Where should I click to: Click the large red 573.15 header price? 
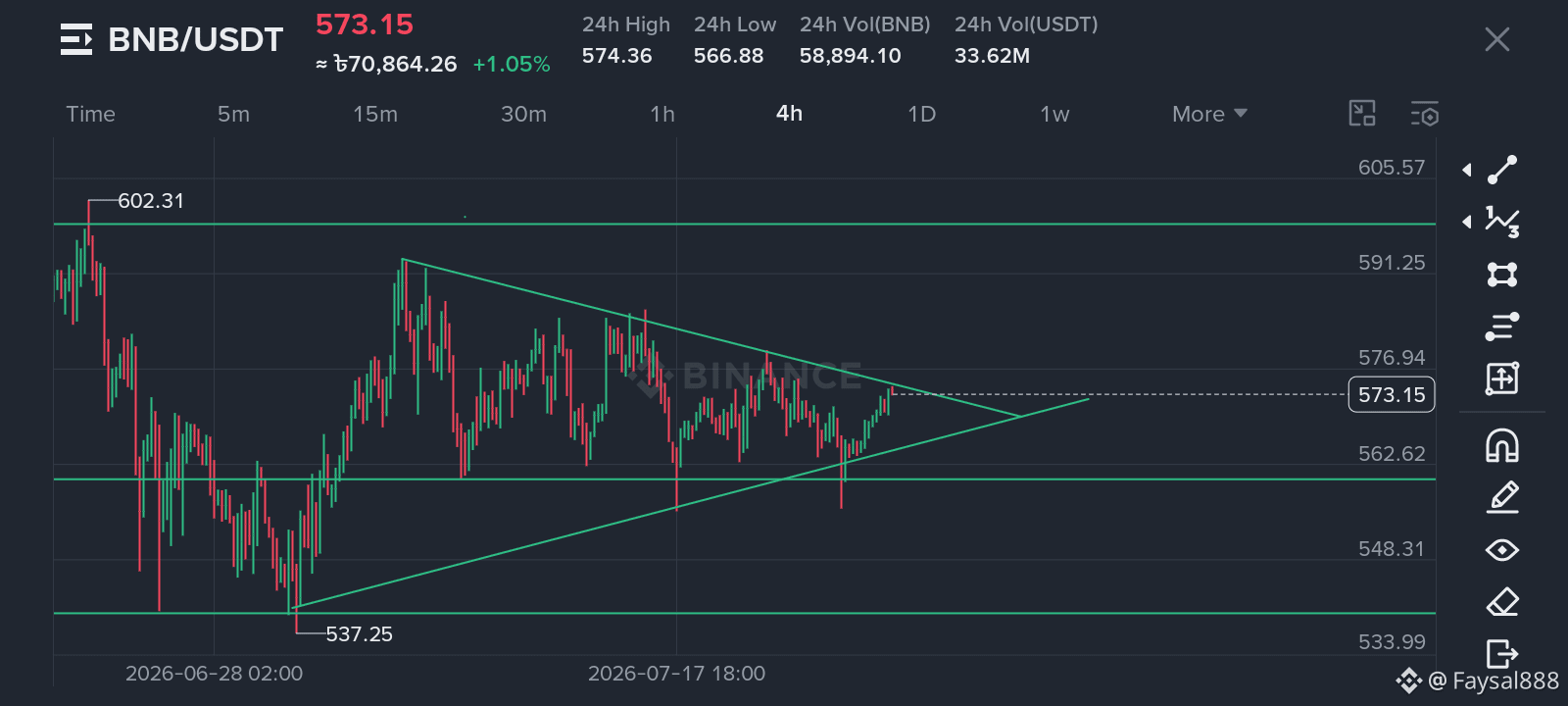pos(365,25)
